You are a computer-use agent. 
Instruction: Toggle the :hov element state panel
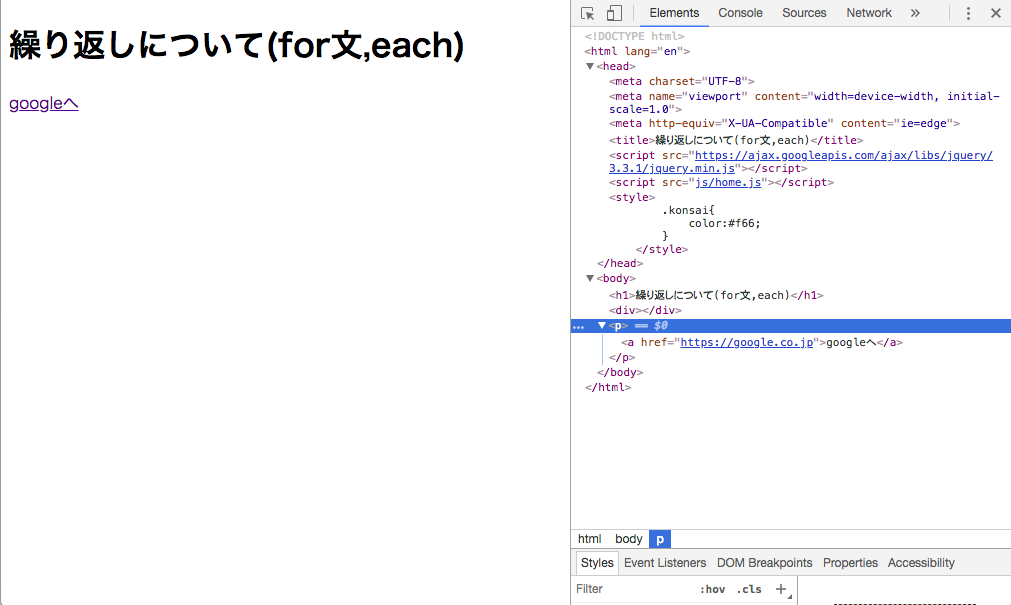[x=712, y=590]
